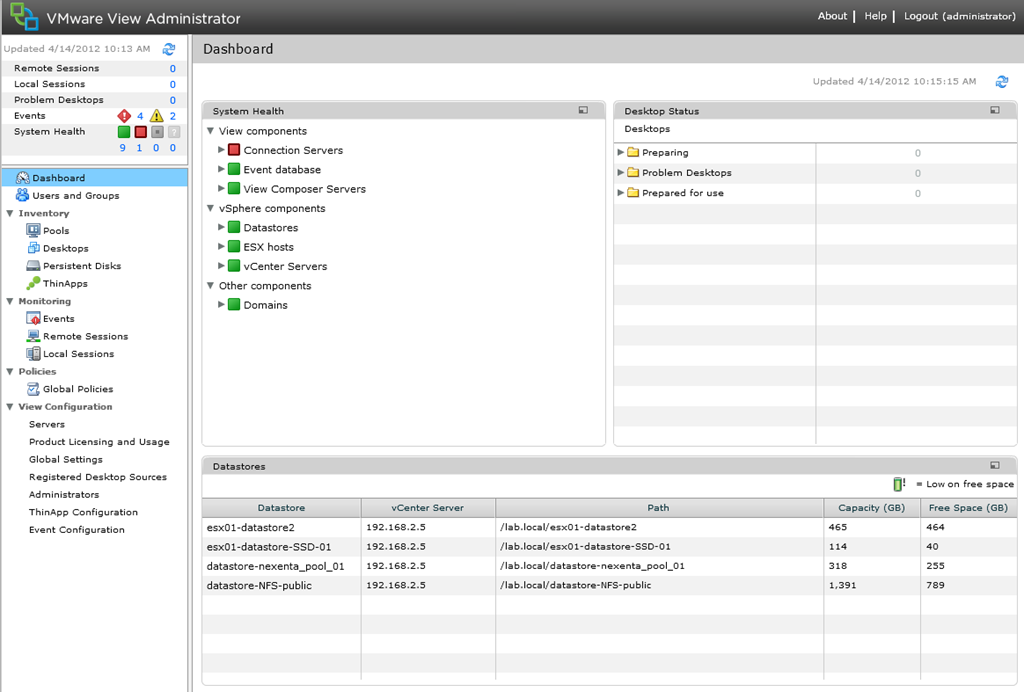The width and height of the screenshot is (1024, 692).
Task: Expand the Event database node
Action: point(221,169)
